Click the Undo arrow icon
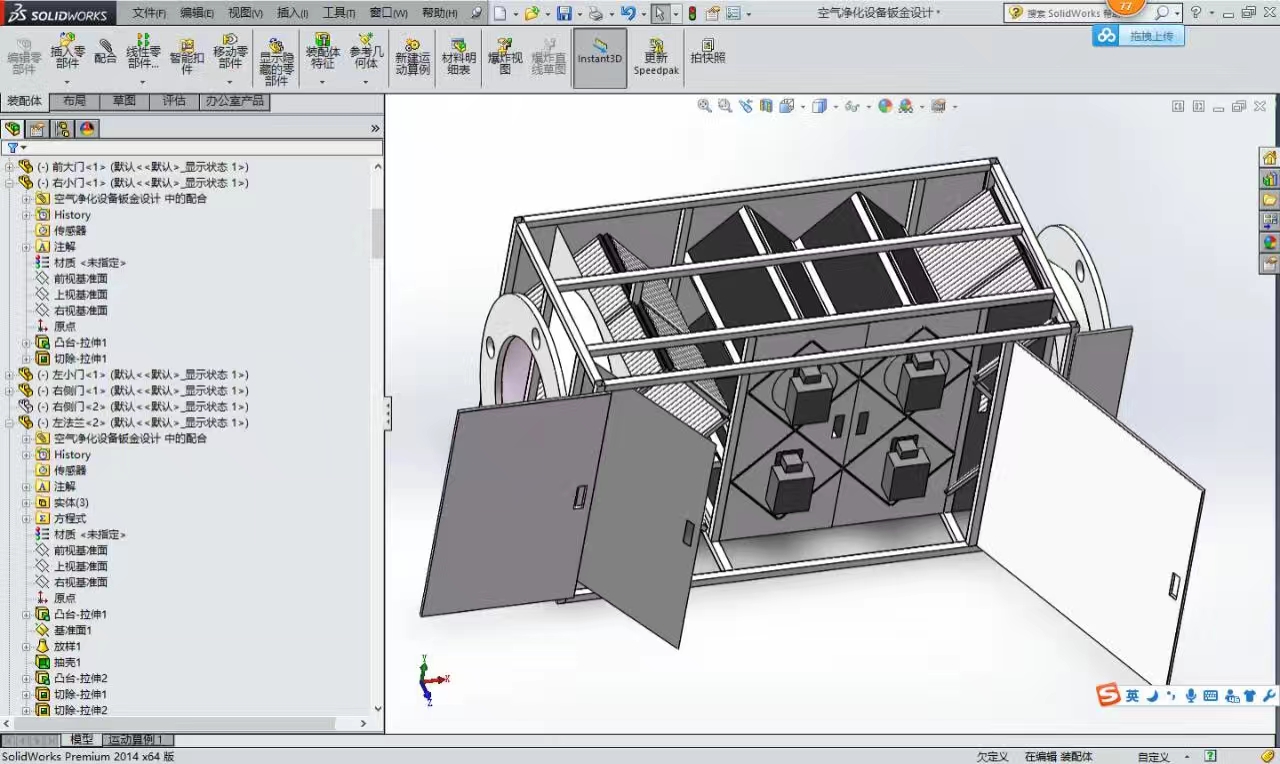Viewport: 1280px width, 764px height. coord(627,13)
